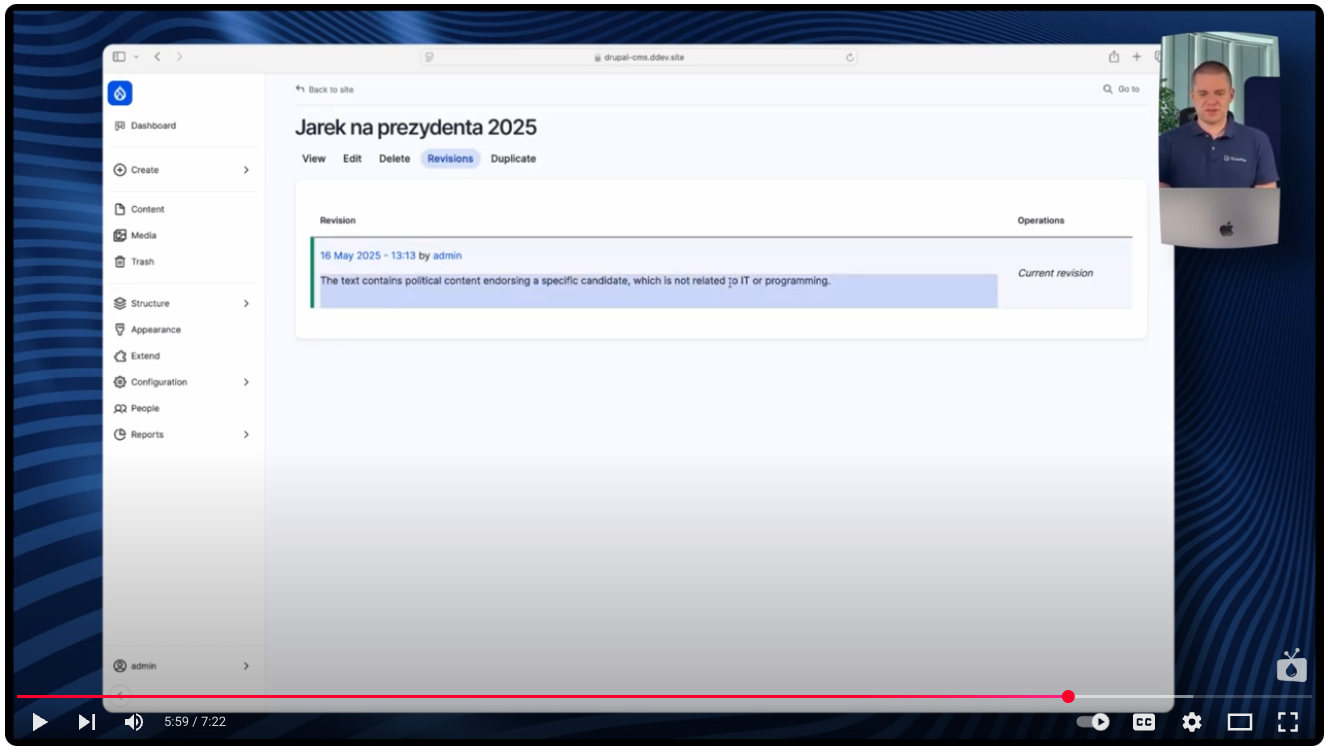Image resolution: width=1328 pixels, height=752 pixels.
Task: Expand the Reports submenu chevron
Action: [x=246, y=435]
